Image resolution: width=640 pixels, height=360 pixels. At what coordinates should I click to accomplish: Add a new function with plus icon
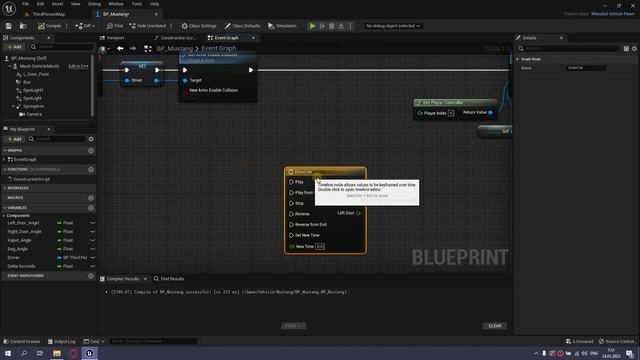[x=91, y=169]
